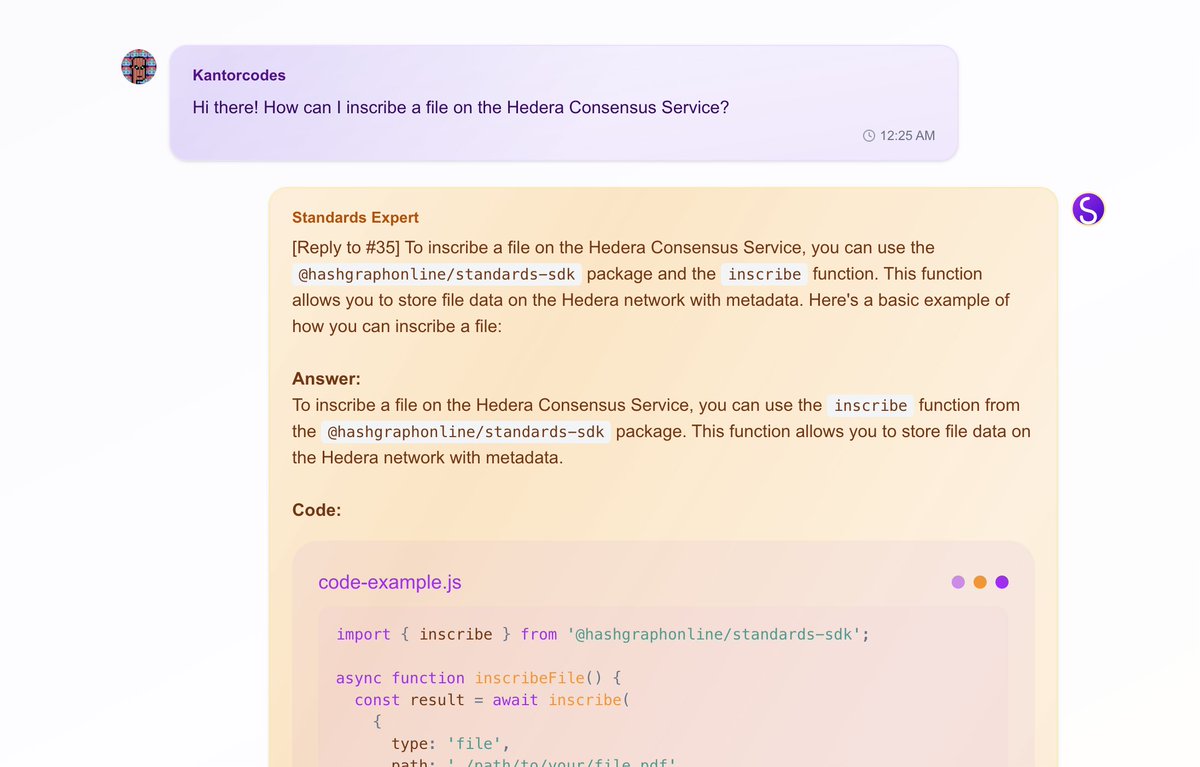Click the Standards Expert sender name
Screen dimensions: 1200x767
click(x=355, y=217)
